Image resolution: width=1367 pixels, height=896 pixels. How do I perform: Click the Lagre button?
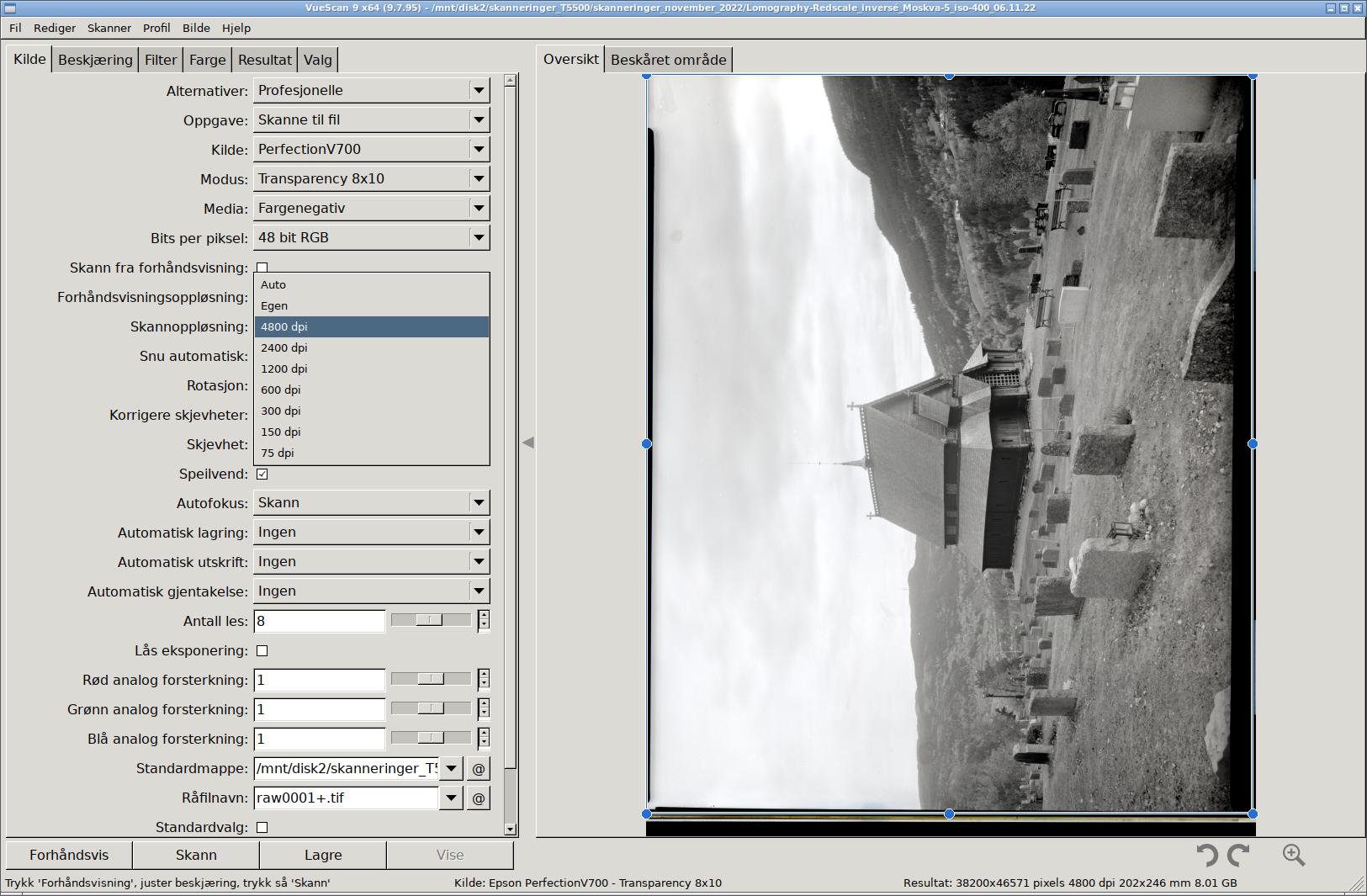[323, 855]
